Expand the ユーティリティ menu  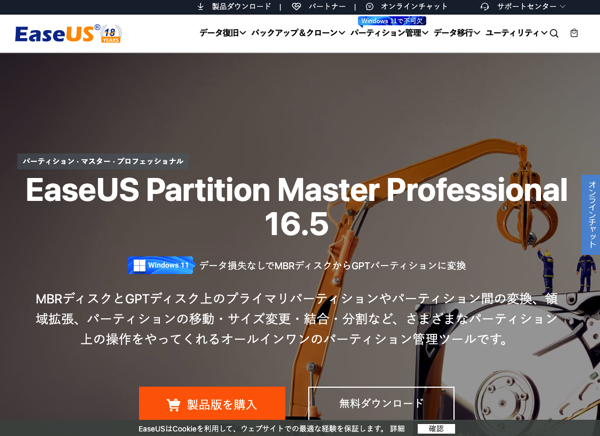pos(516,33)
